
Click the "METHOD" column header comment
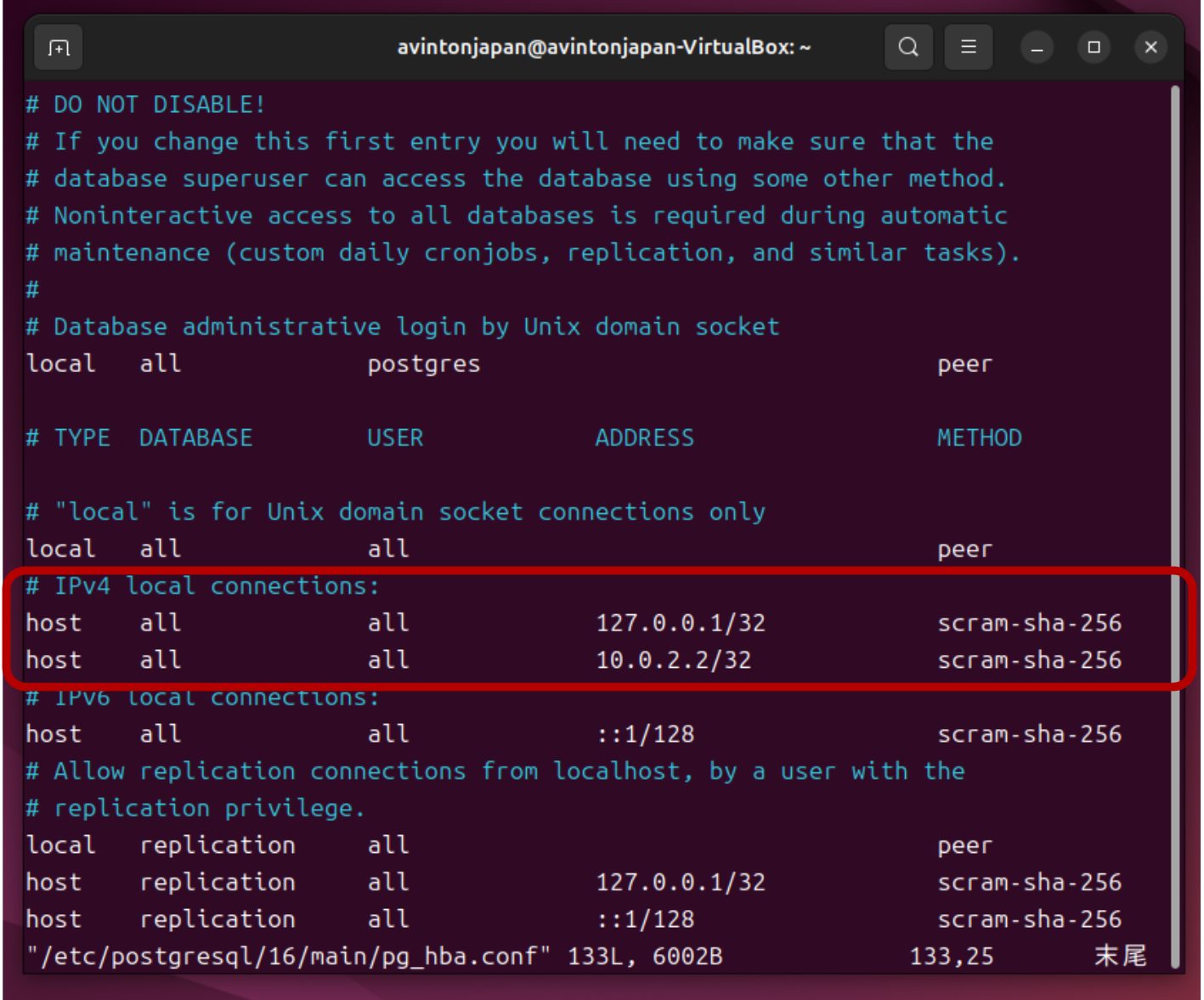point(979,438)
